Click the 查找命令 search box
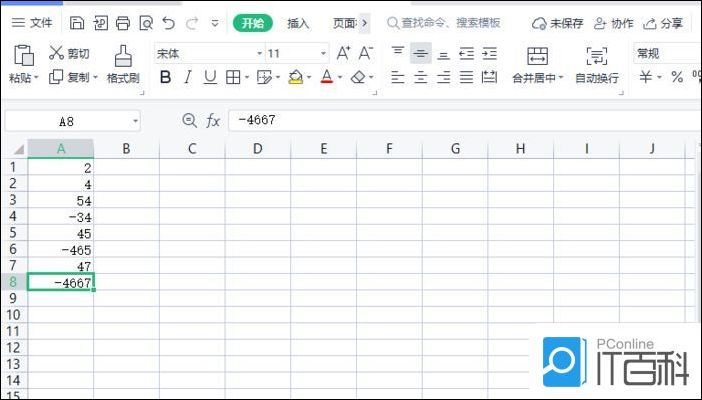This screenshot has width=702, height=400. [x=444, y=23]
